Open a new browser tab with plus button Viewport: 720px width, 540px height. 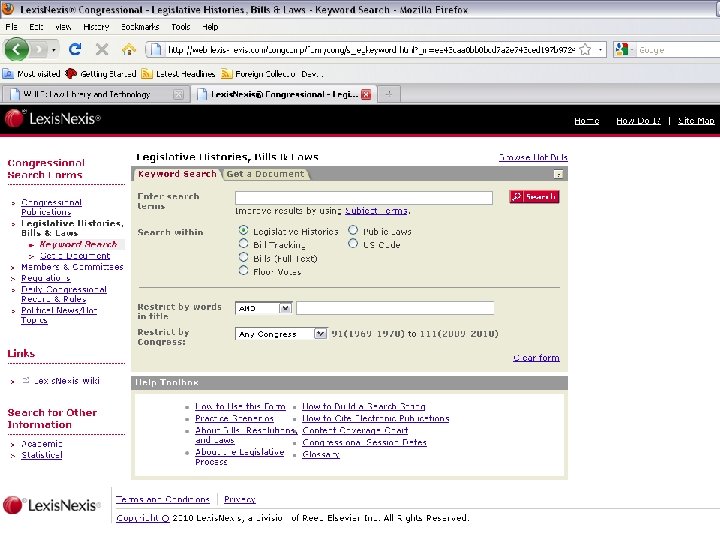pyautogui.click(x=389, y=94)
